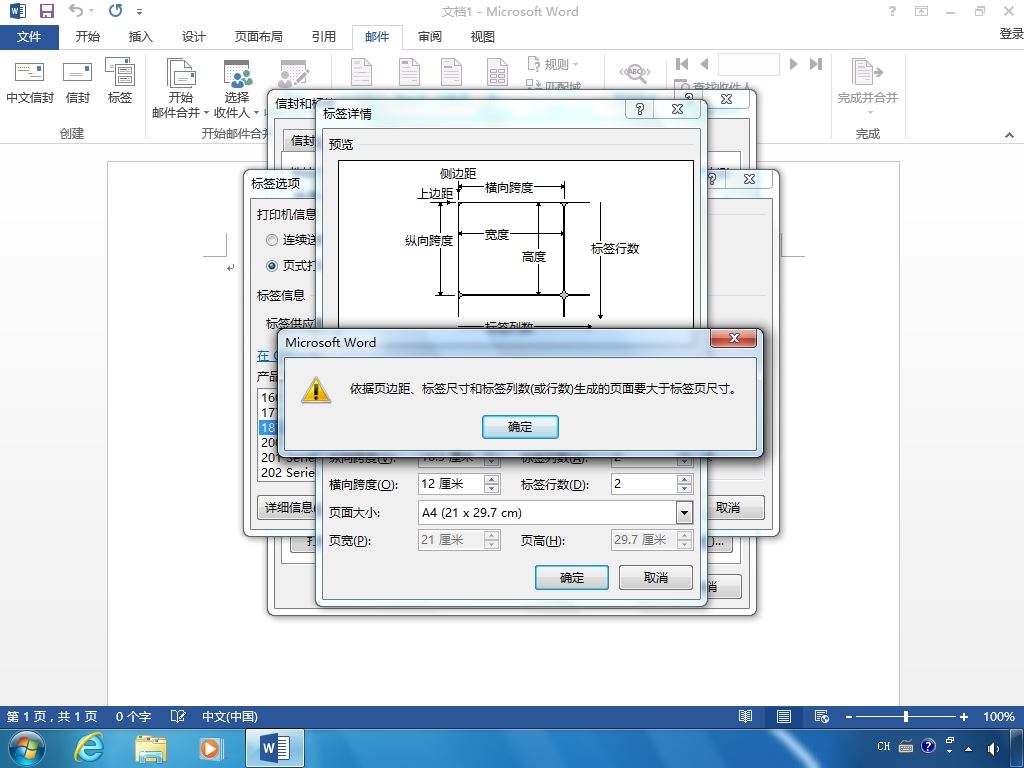Switch to read mode view icon
This screenshot has height=768, width=1024.
tap(745, 716)
